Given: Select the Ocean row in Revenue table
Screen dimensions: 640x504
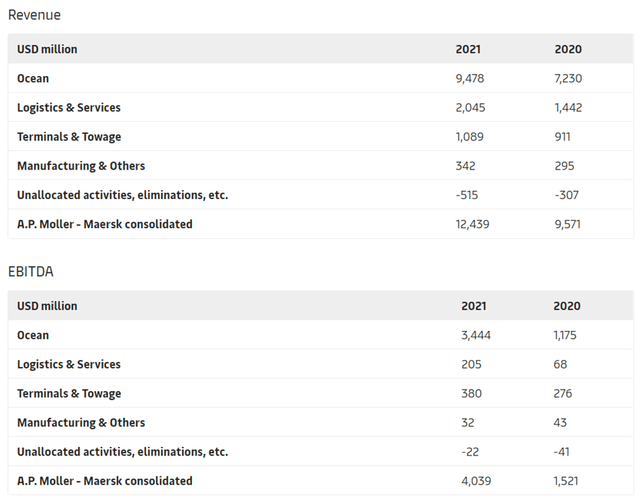Looking at the screenshot, I should [x=33, y=78].
